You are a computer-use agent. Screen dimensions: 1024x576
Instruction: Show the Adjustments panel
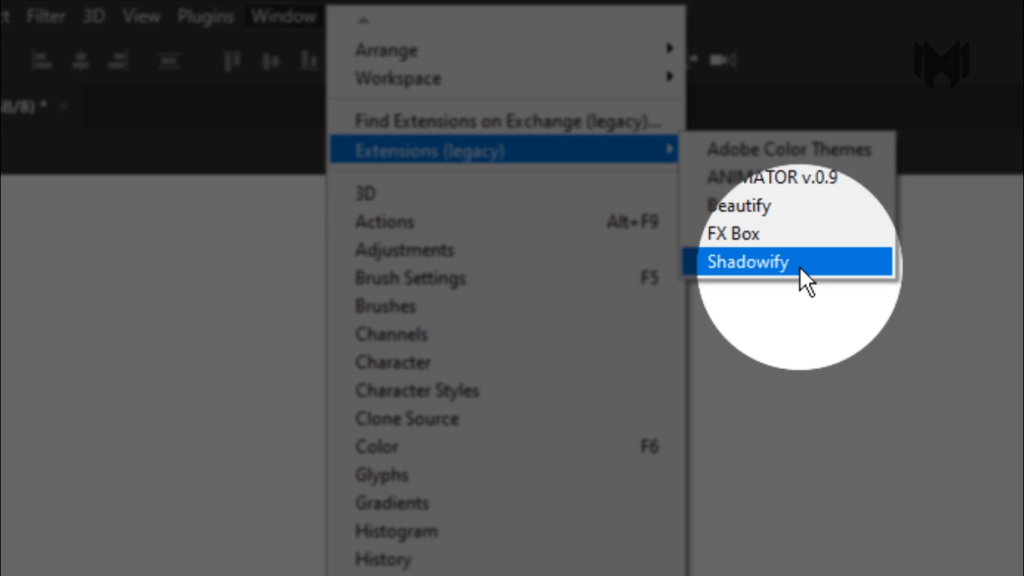[x=506, y=249]
